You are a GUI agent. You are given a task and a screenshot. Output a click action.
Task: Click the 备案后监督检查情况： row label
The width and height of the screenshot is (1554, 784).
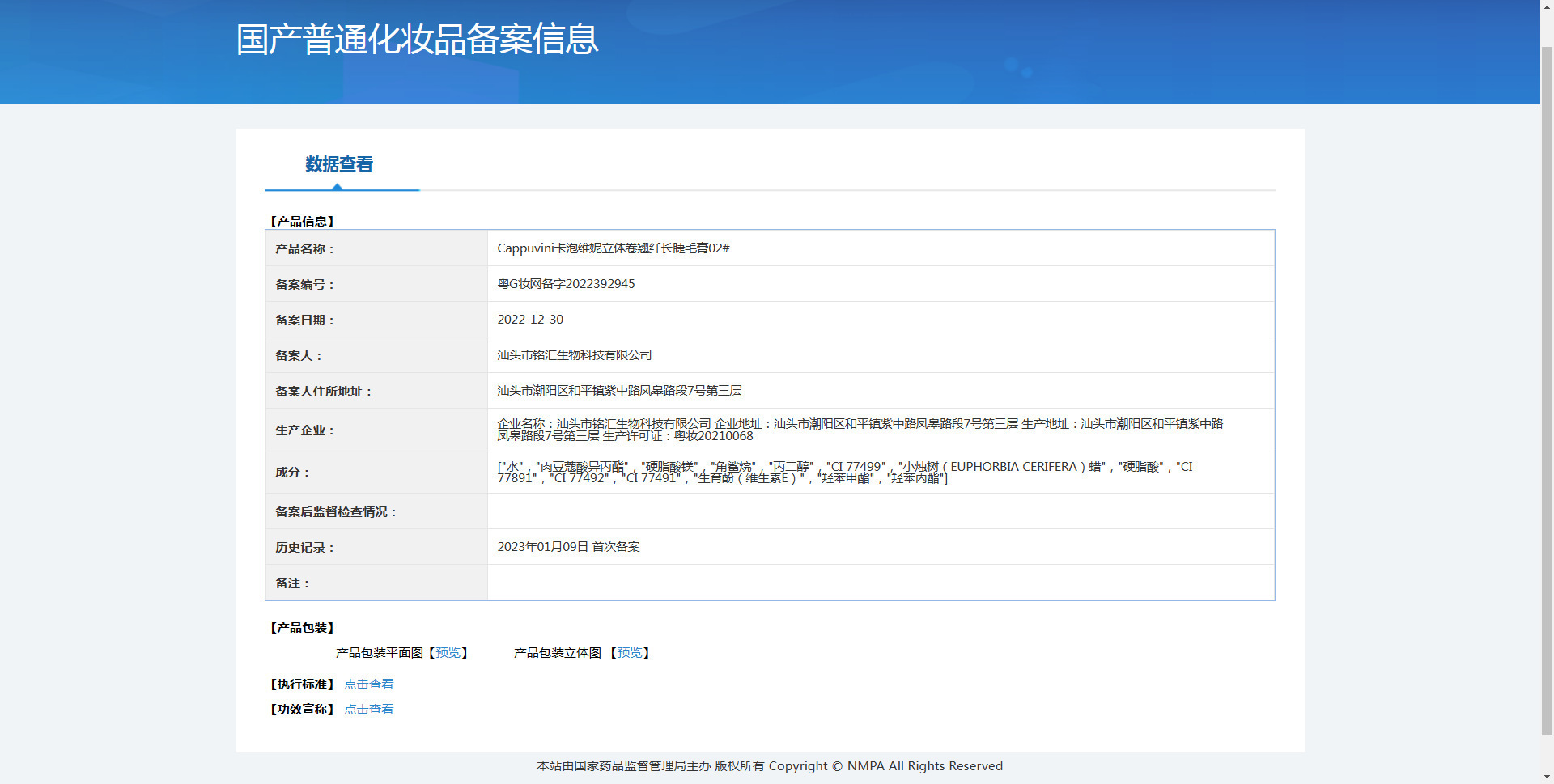pos(336,511)
